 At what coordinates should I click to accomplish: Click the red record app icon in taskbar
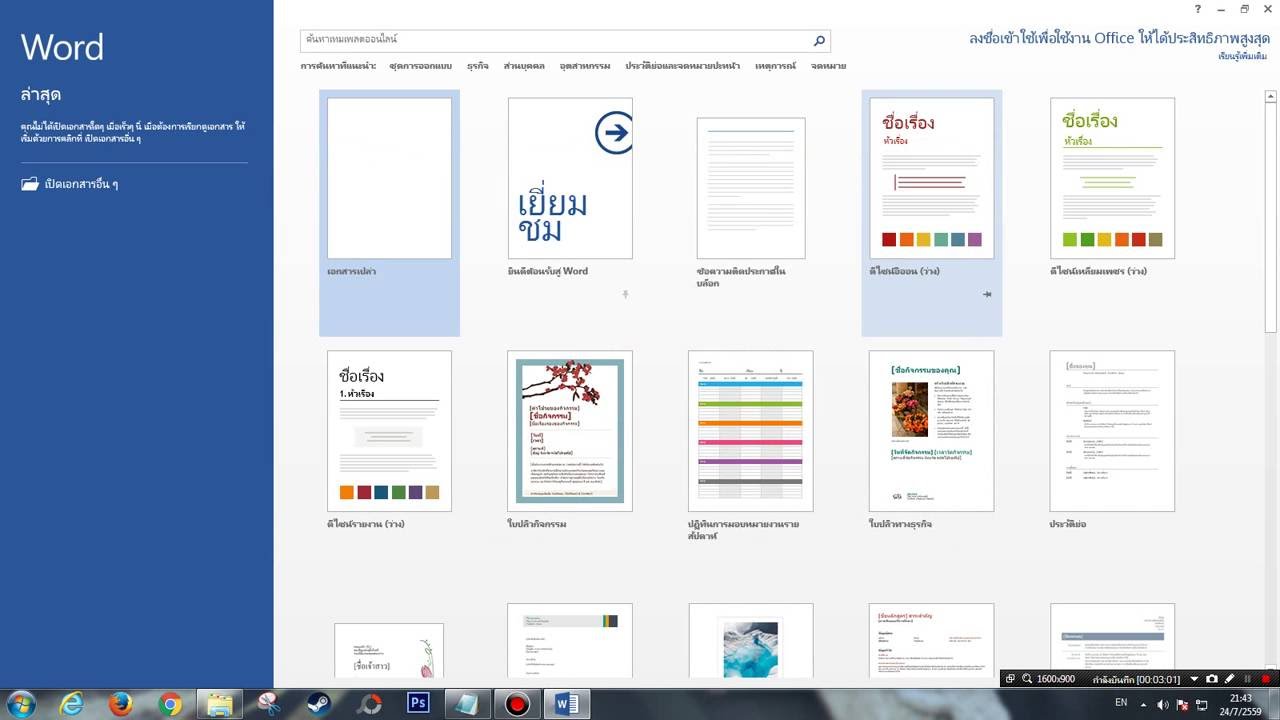click(x=518, y=704)
